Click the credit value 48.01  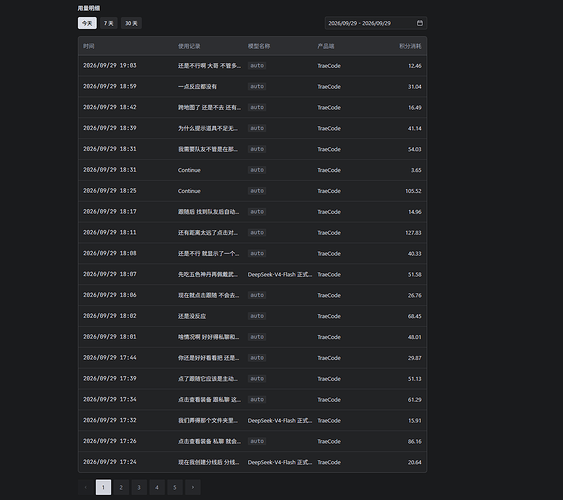(x=415, y=337)
